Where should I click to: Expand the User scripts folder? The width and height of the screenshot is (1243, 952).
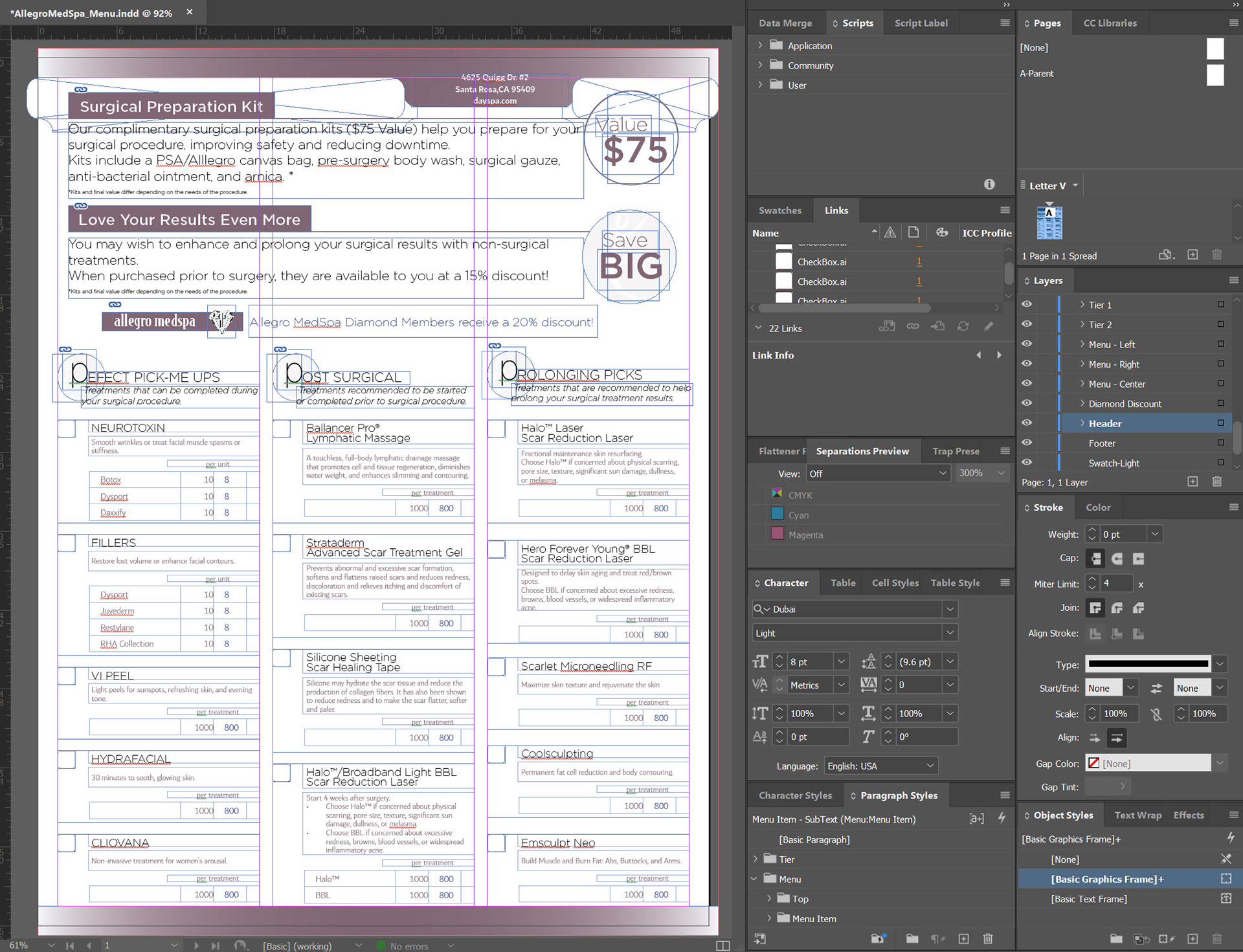760,85
